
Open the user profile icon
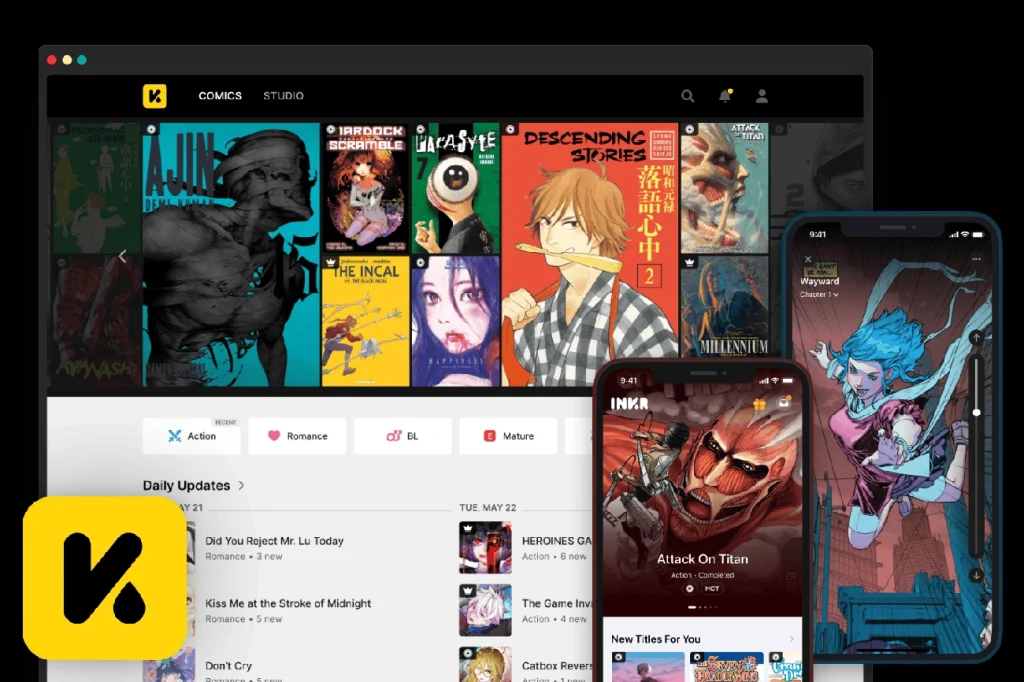point(762,96)
